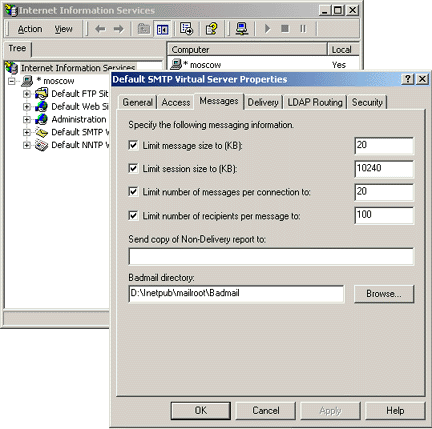Click the IIS title bar application icon

coord(11,10)
